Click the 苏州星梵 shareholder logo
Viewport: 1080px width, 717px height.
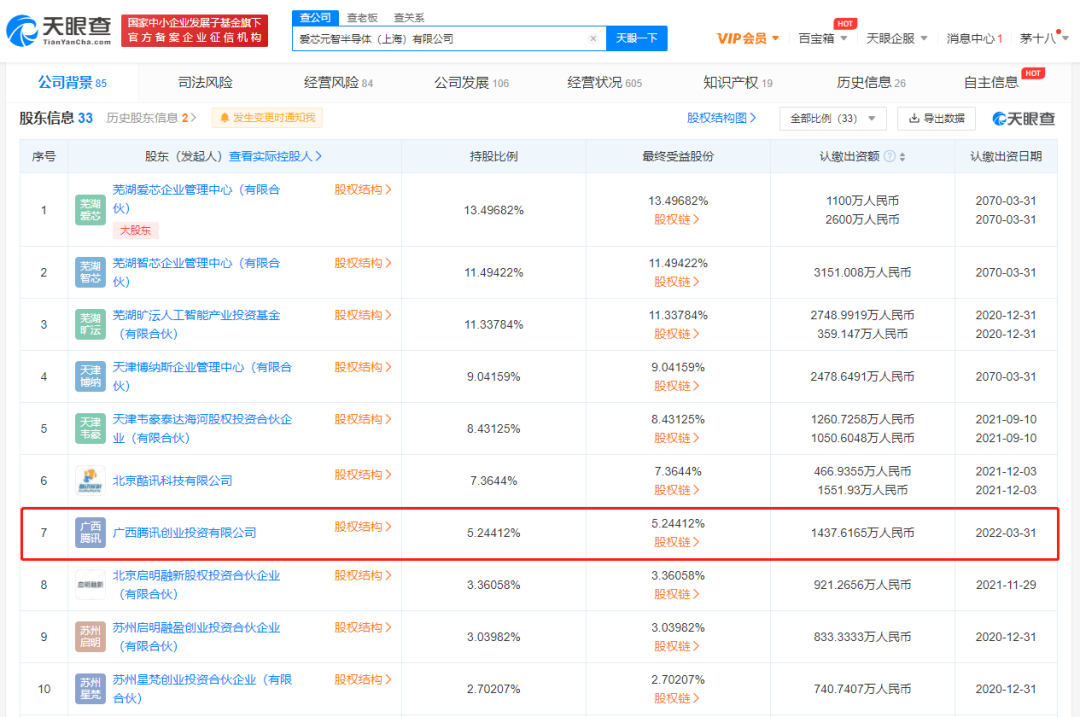tap(90, 689)
